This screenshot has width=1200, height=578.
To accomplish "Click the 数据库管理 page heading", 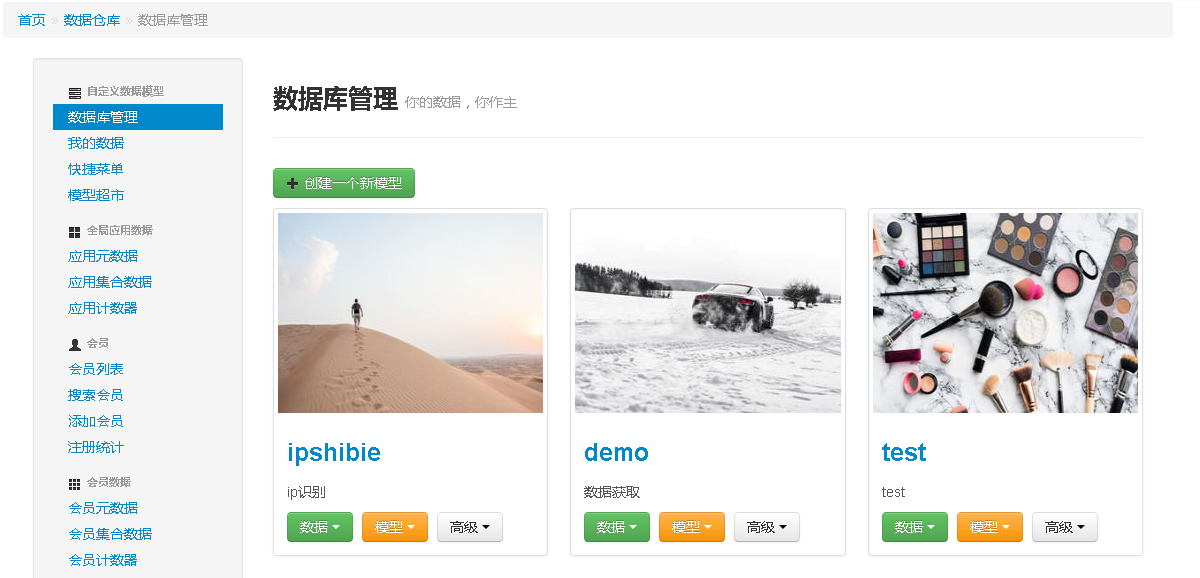I will (x=335, y=99).
